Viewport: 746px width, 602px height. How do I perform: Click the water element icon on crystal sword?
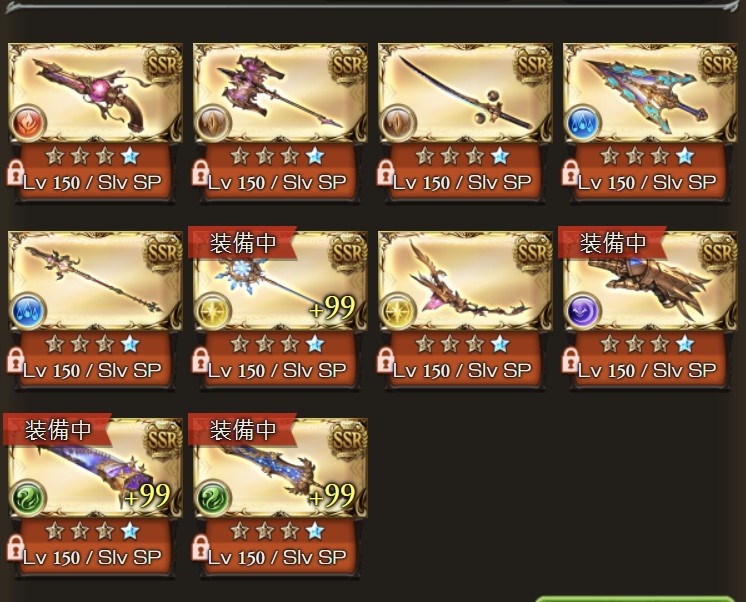tap(583, 123)
